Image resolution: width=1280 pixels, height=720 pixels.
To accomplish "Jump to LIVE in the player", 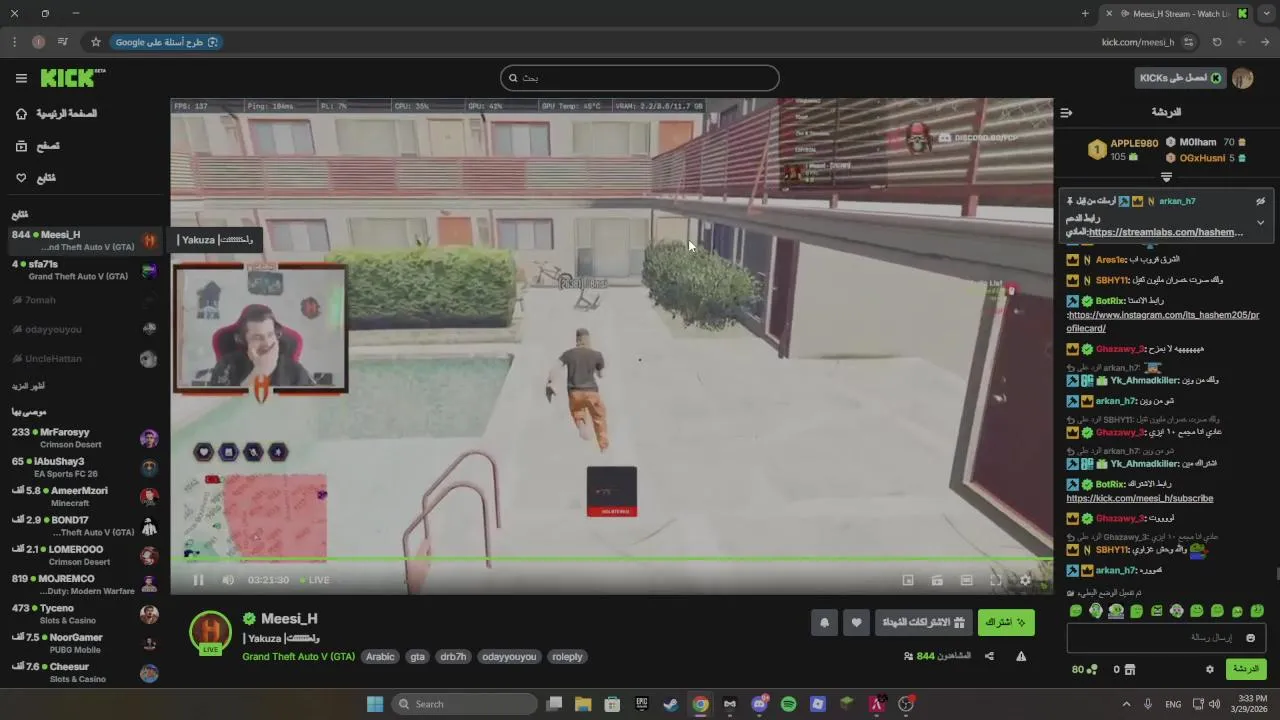I will pyautogui.click(x=314, y=580).
